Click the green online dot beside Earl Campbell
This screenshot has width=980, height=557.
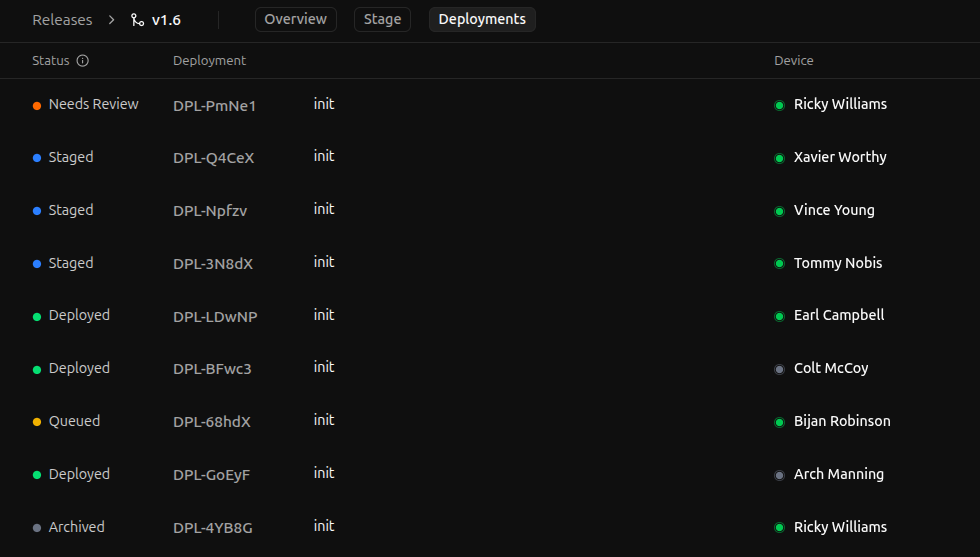pos(779,316)
